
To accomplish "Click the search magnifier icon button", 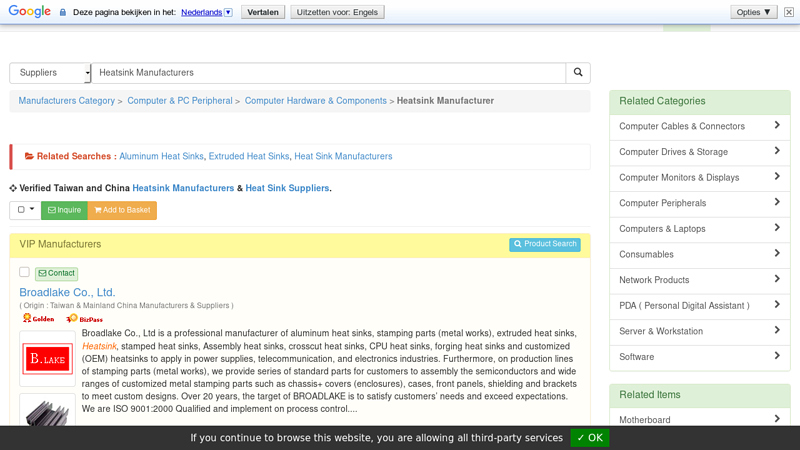I will (578, 73).
